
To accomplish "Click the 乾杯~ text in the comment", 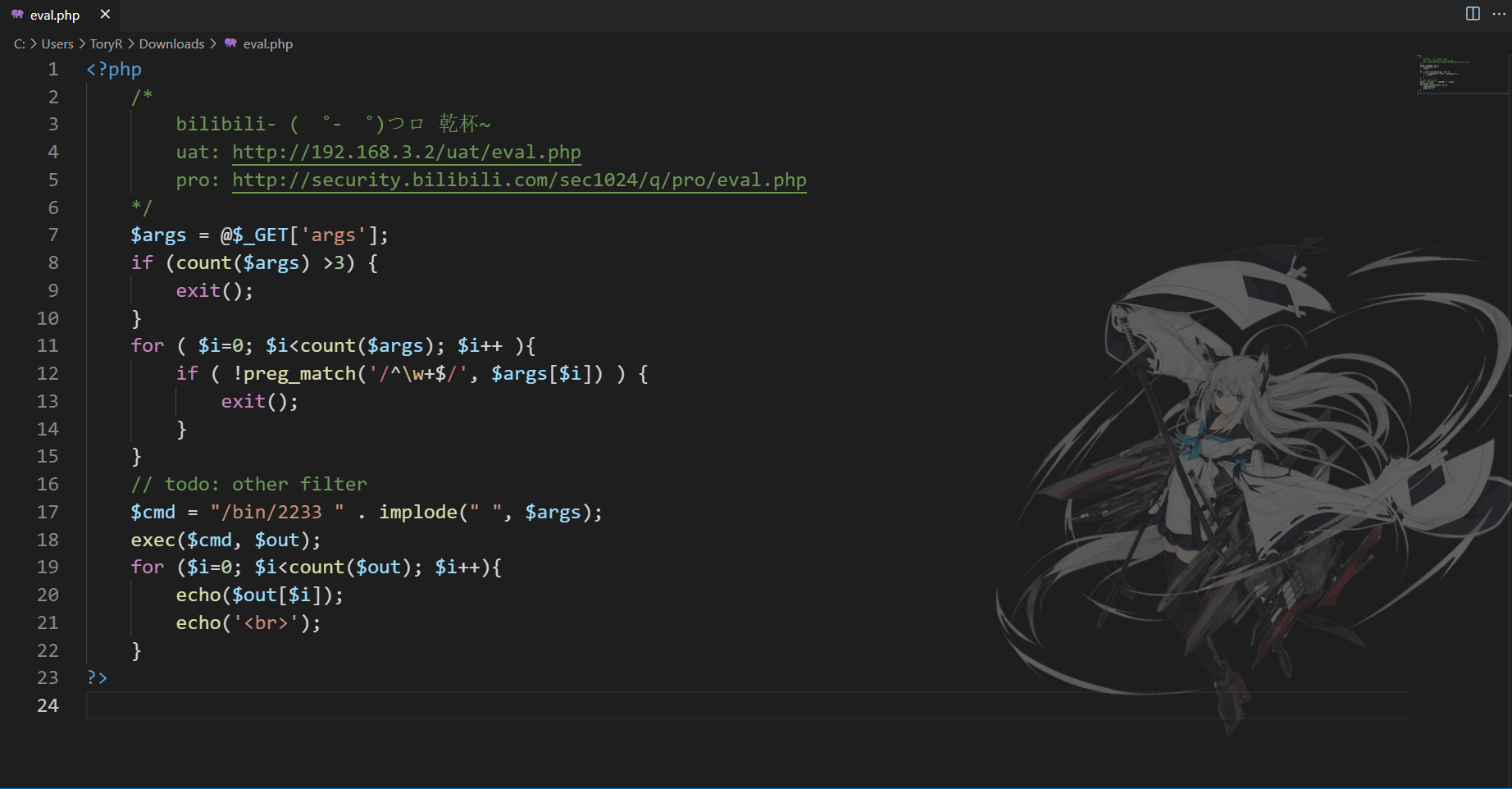I will pyautogui.click(x=465, y=125).
